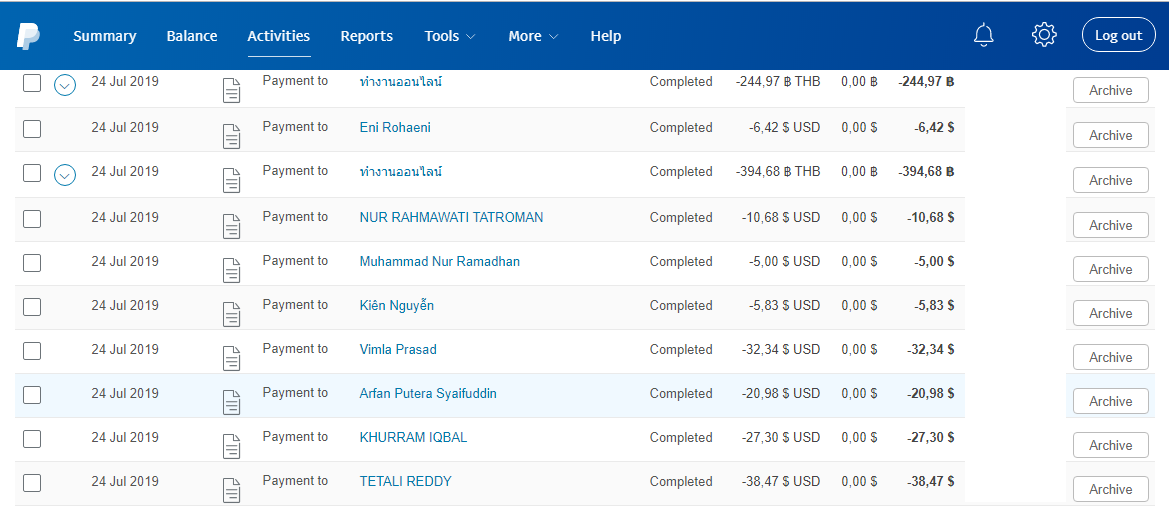Click the bold -5,00 $ net amount
Image resolution: width=1169 pixels, height=511 pixels.
pyautogui.click(x=933, y=261)
